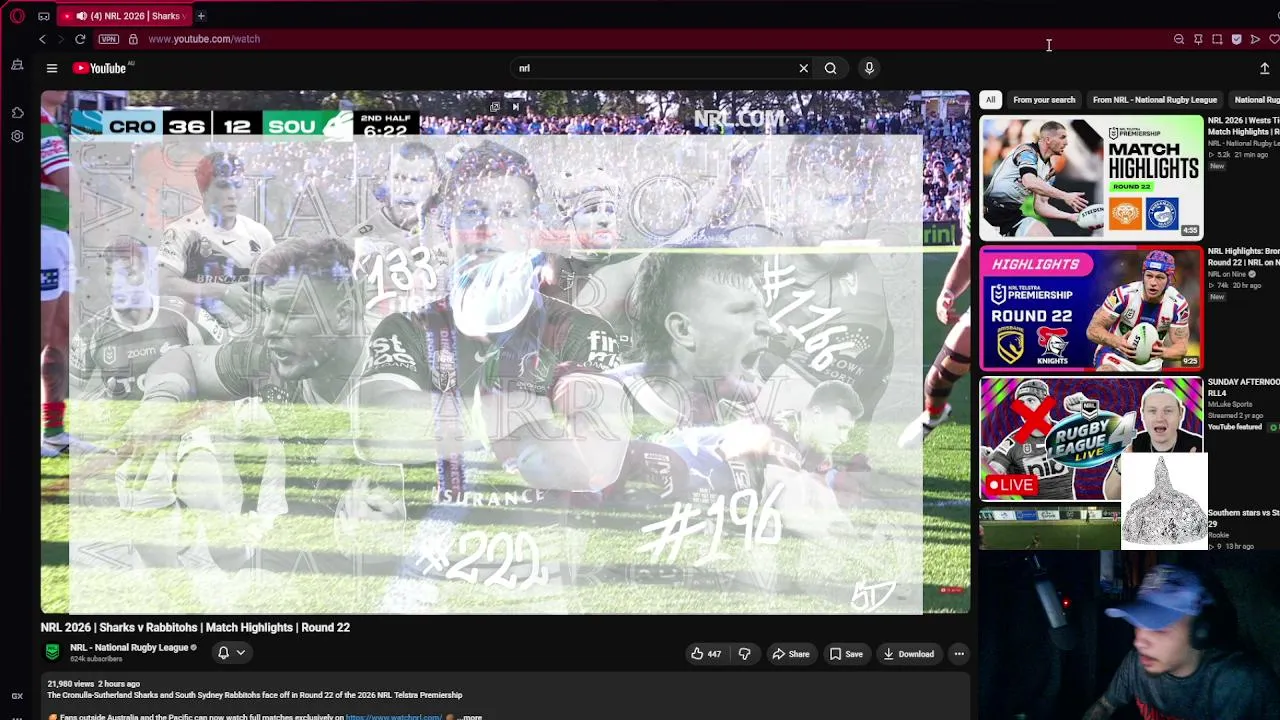
Task: Bookmark this page with heart icon
Action: point(1274,39)
